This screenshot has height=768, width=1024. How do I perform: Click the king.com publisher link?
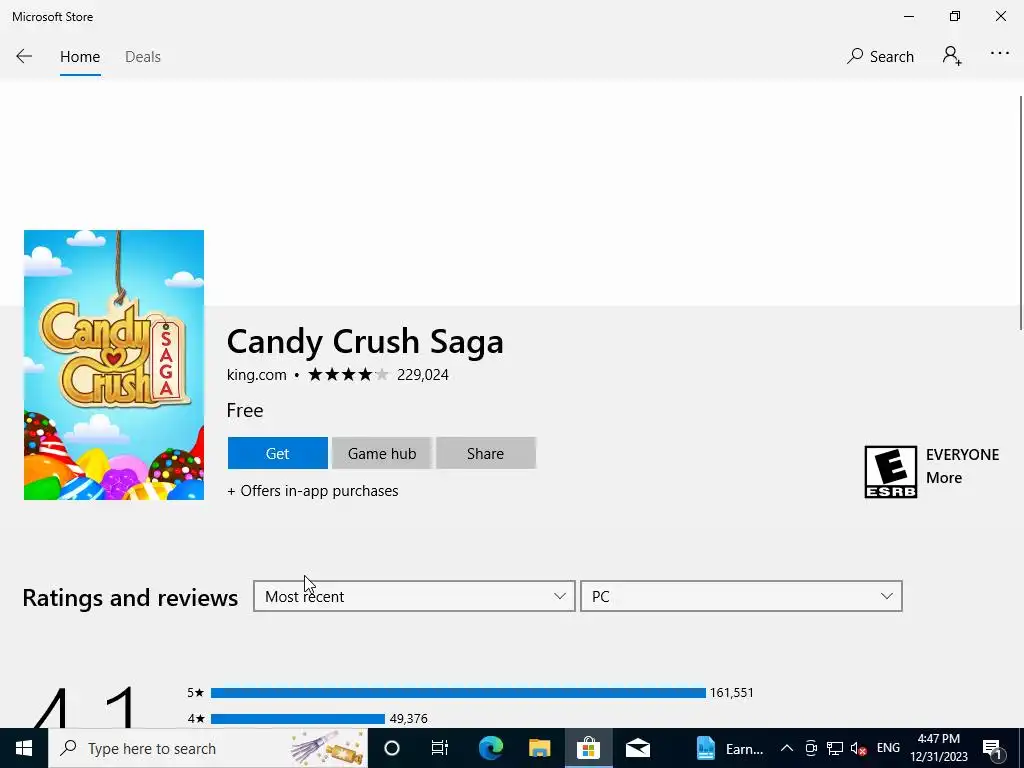click(256, 375)
